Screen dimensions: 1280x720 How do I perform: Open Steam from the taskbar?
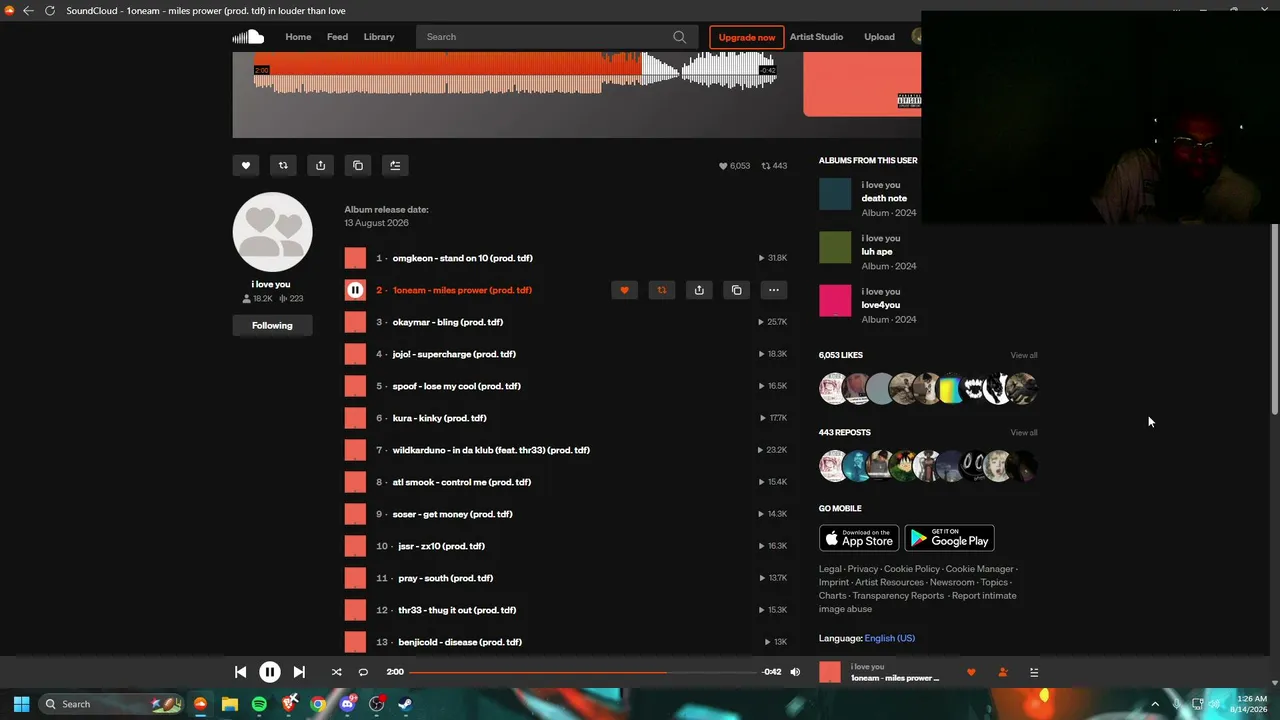(x=406, y=704)
